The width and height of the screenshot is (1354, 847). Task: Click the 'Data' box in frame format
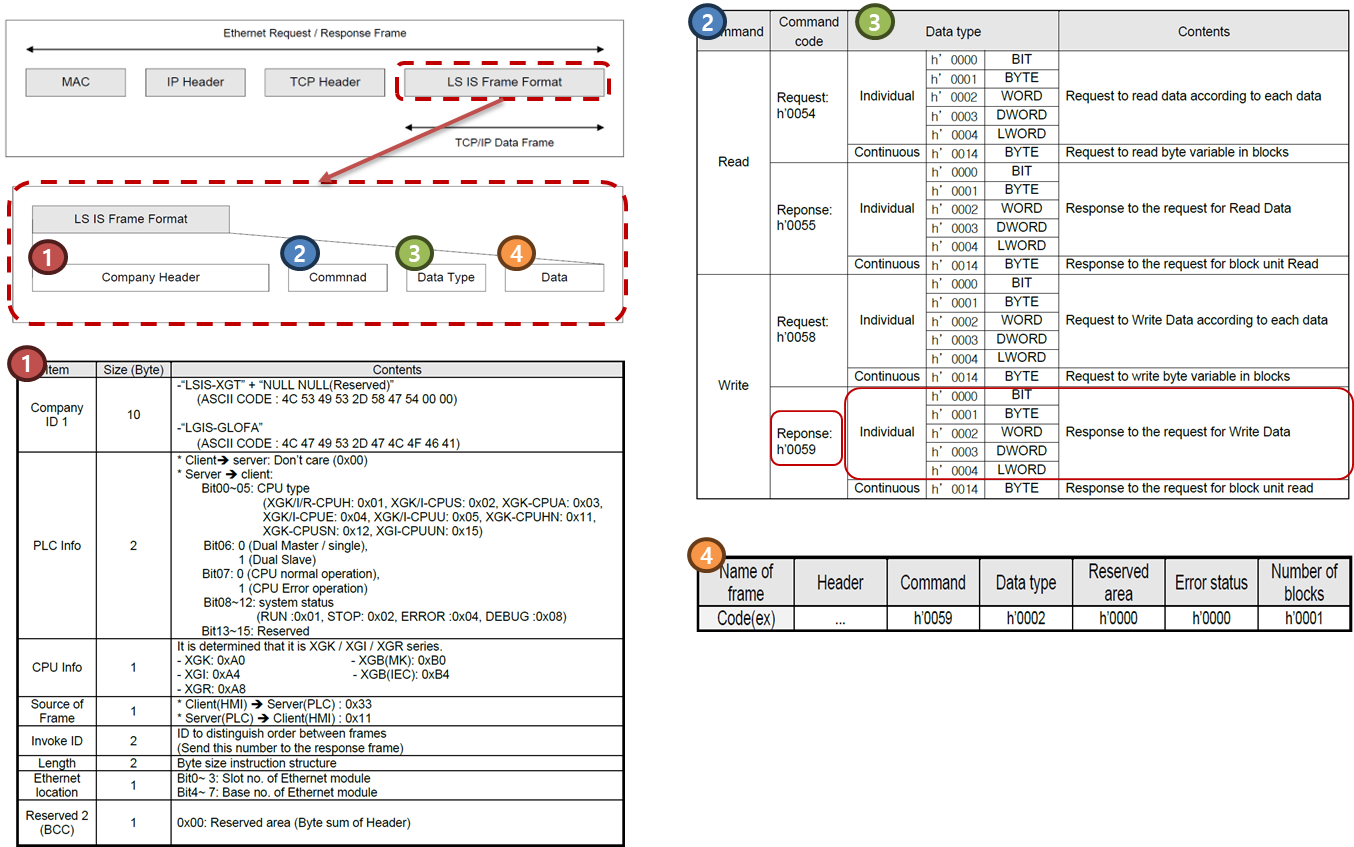click(x=554, y=277)
